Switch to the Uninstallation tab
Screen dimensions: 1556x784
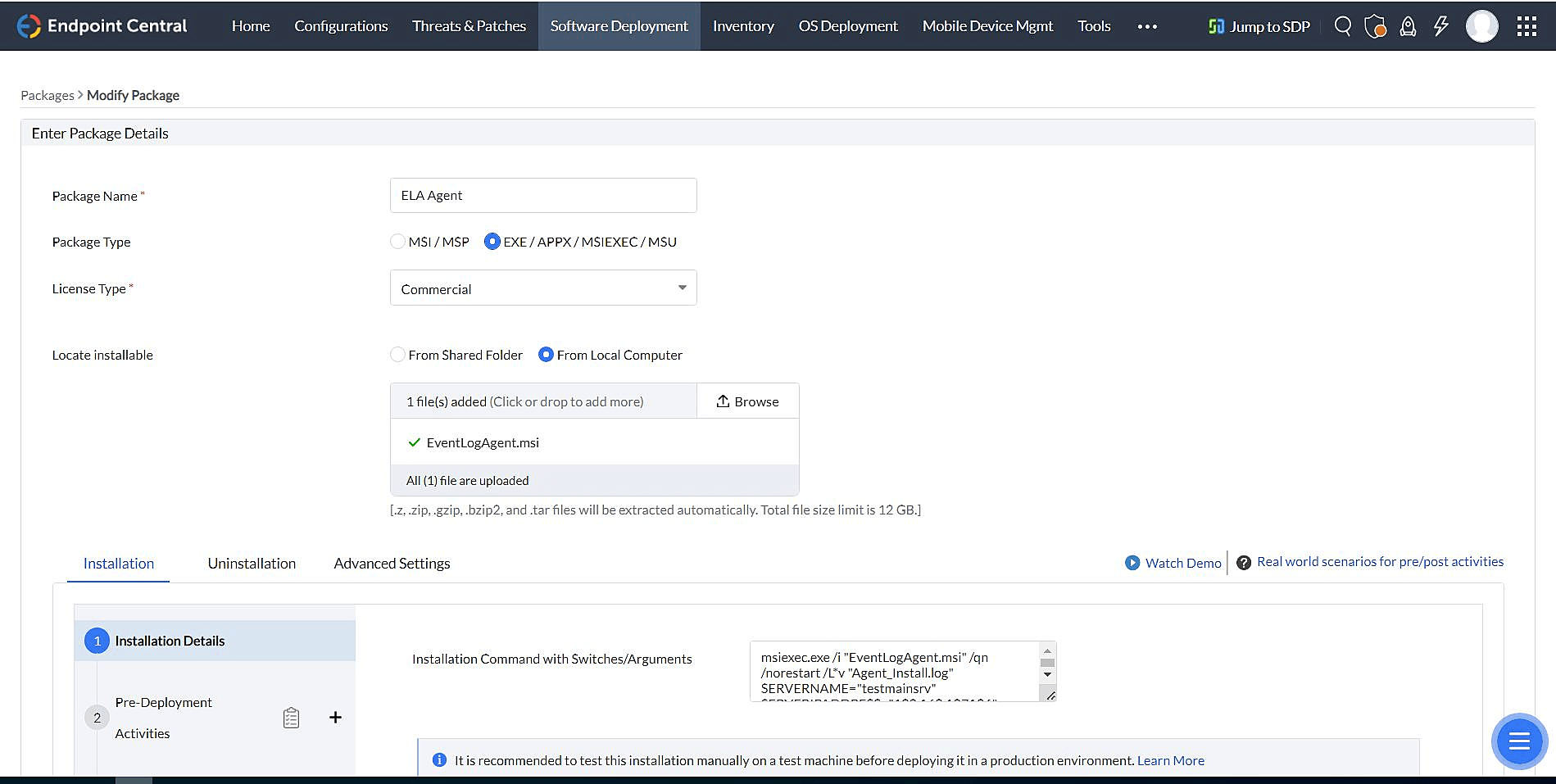[x=252, y=564]
